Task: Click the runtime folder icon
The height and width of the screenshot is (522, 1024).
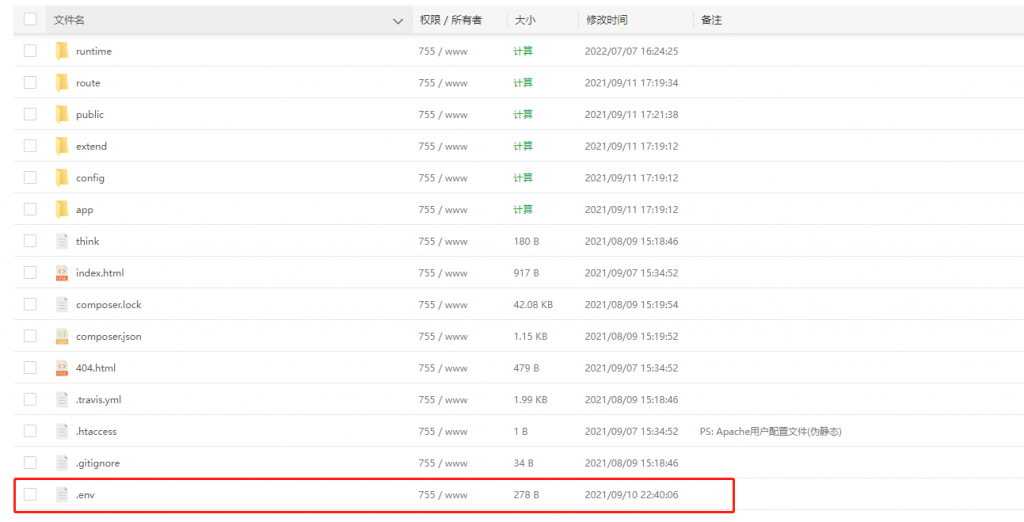Action: point(62,51)
